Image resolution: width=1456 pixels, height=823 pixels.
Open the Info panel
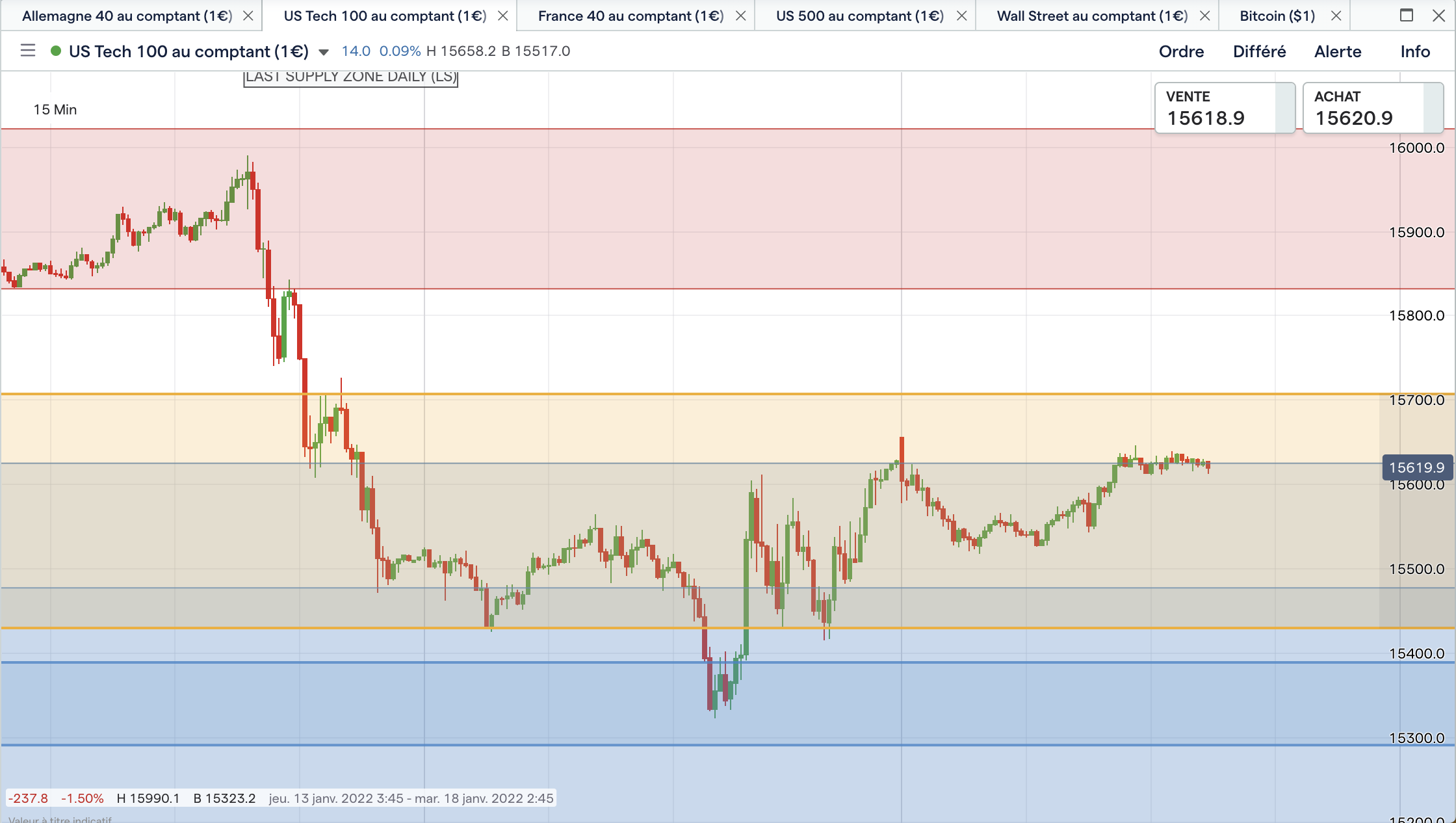tap(1415, 51)
